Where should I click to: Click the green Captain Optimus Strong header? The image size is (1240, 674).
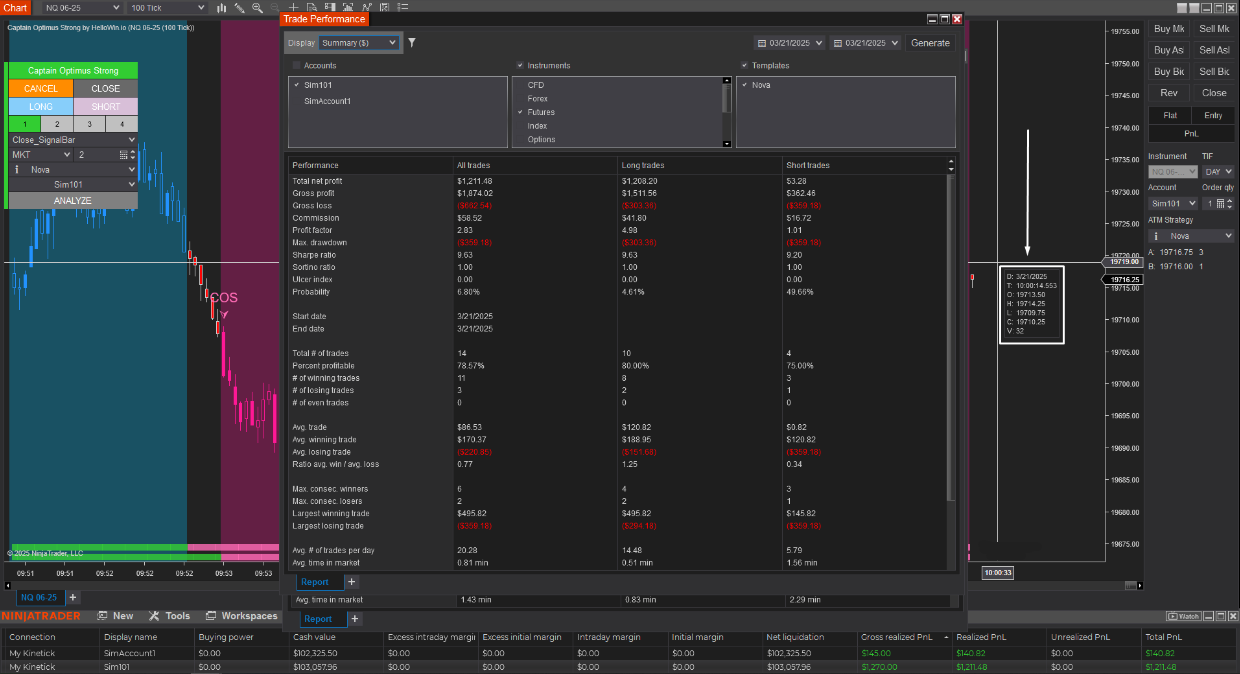73,70
